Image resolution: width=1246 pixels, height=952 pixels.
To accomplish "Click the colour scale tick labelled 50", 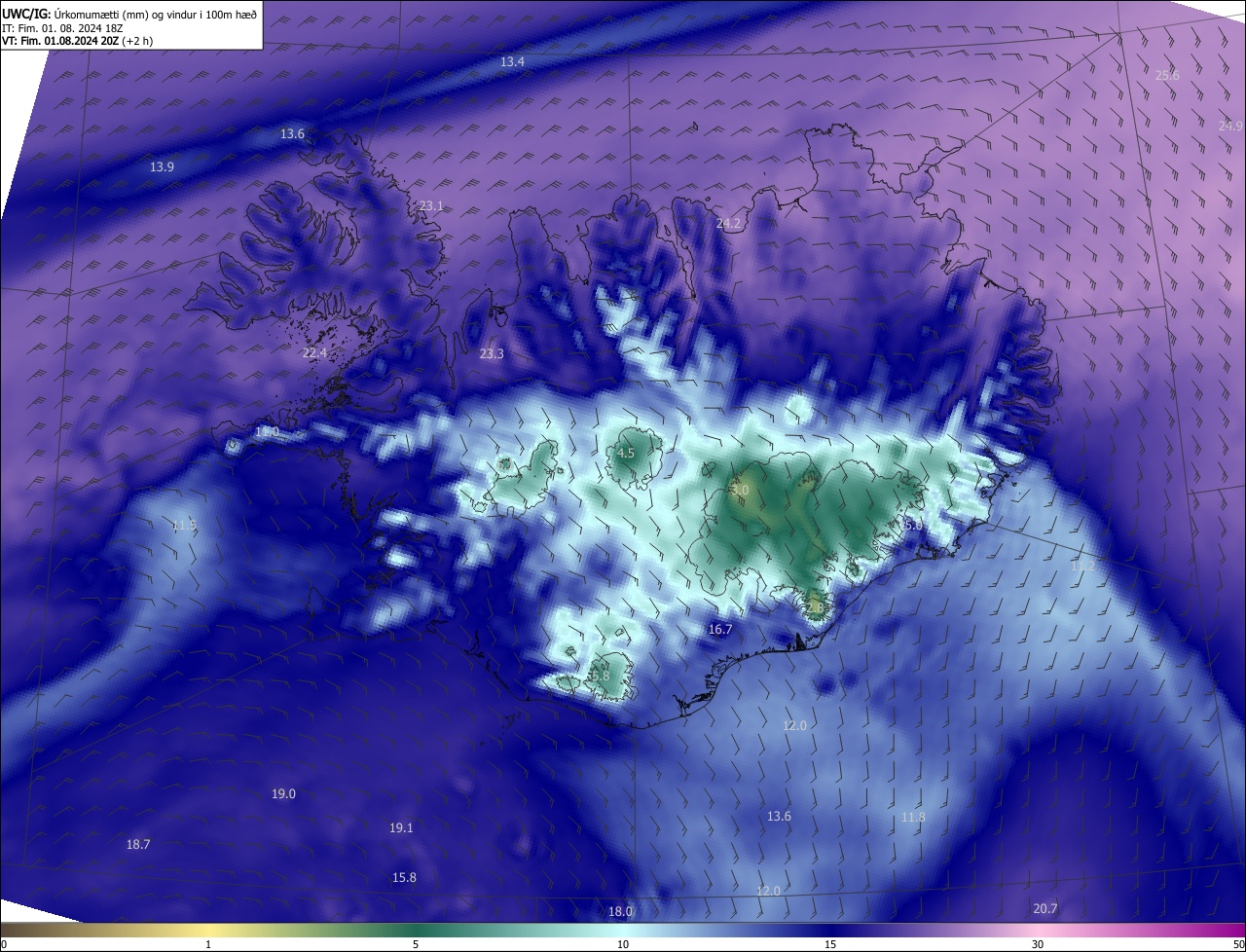I will (1238, 944).
